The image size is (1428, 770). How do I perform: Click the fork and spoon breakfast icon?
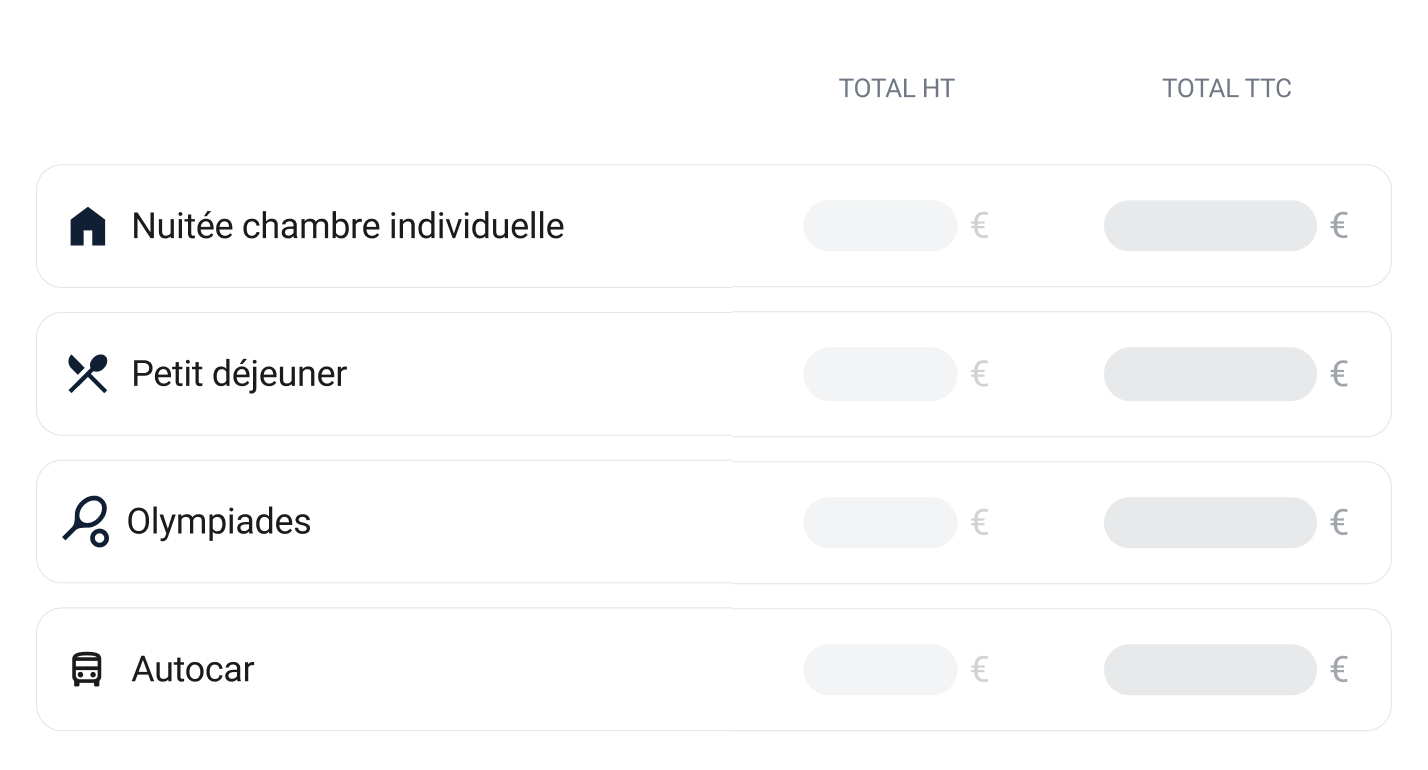[88, 374]
